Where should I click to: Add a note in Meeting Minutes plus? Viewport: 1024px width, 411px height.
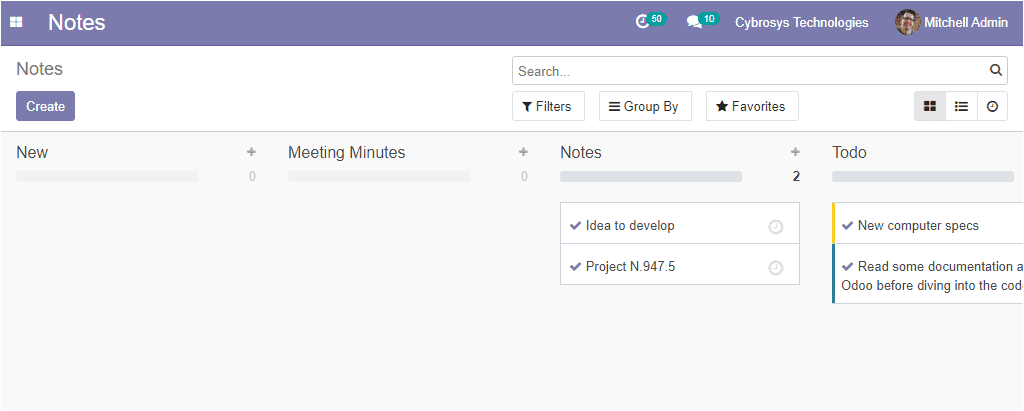523,152
